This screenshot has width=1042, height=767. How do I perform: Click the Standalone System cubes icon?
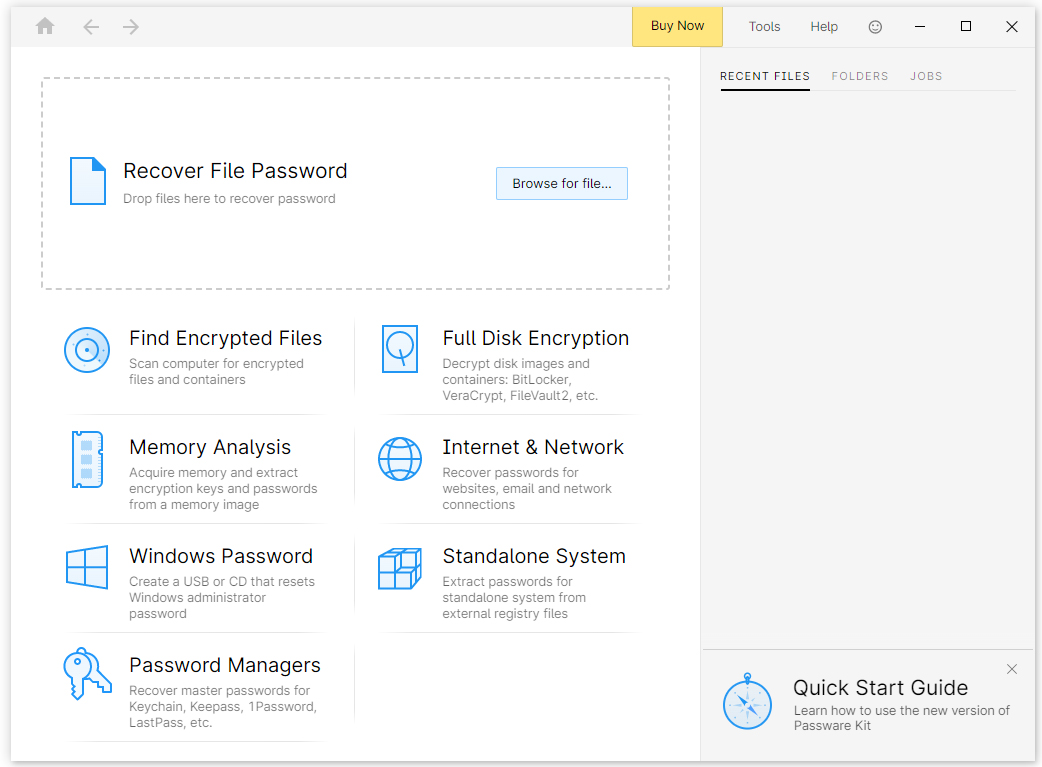pyautogui.click(x=400, y=568)
